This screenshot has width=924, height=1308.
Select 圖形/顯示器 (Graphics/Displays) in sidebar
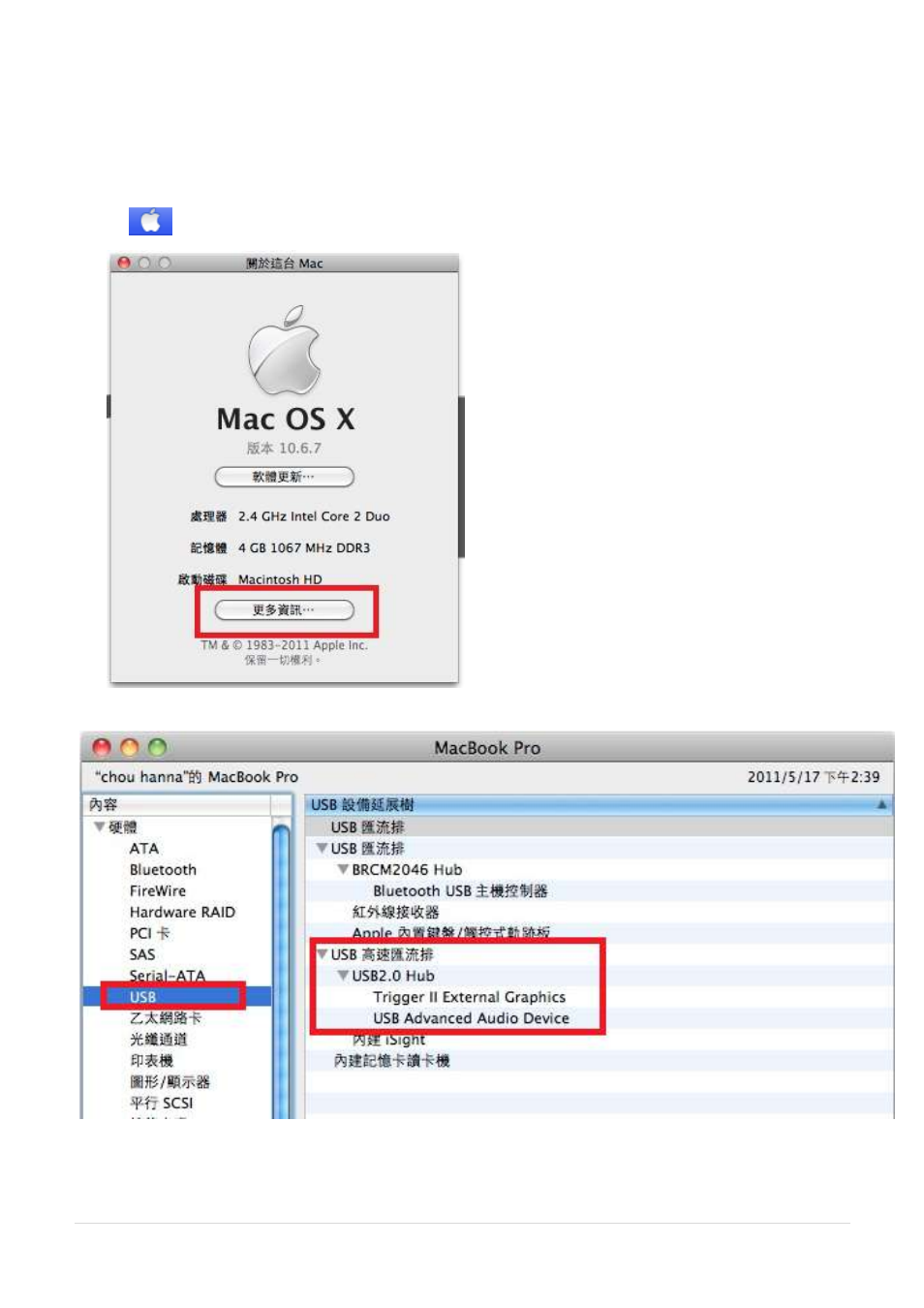(x=169, y=1082)
